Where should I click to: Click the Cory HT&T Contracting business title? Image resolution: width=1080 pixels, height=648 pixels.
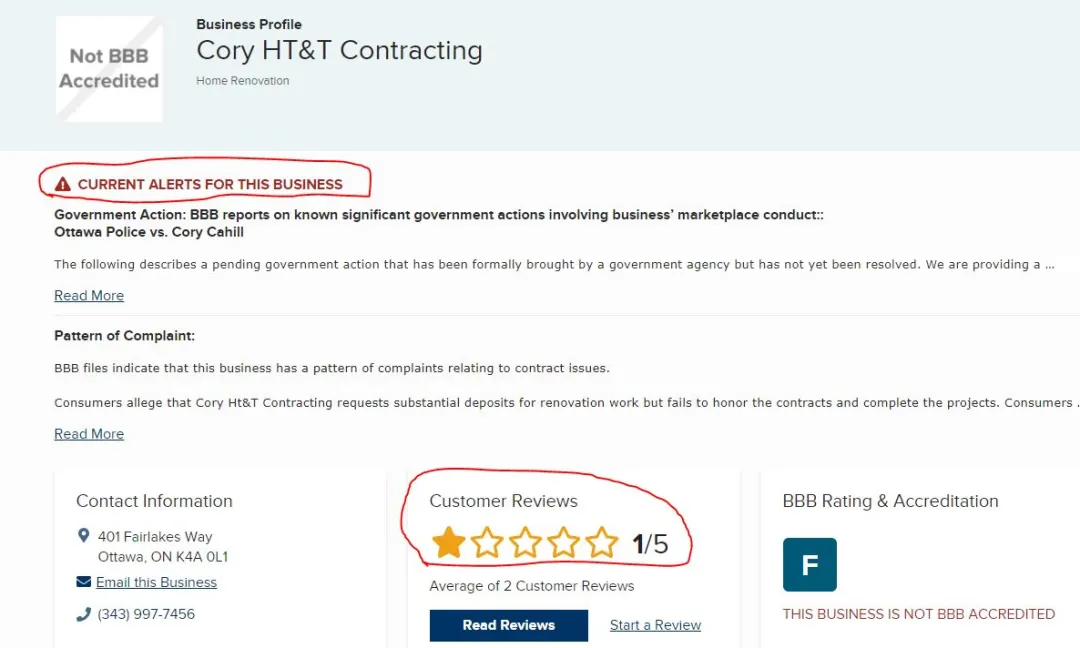point(340,50)
